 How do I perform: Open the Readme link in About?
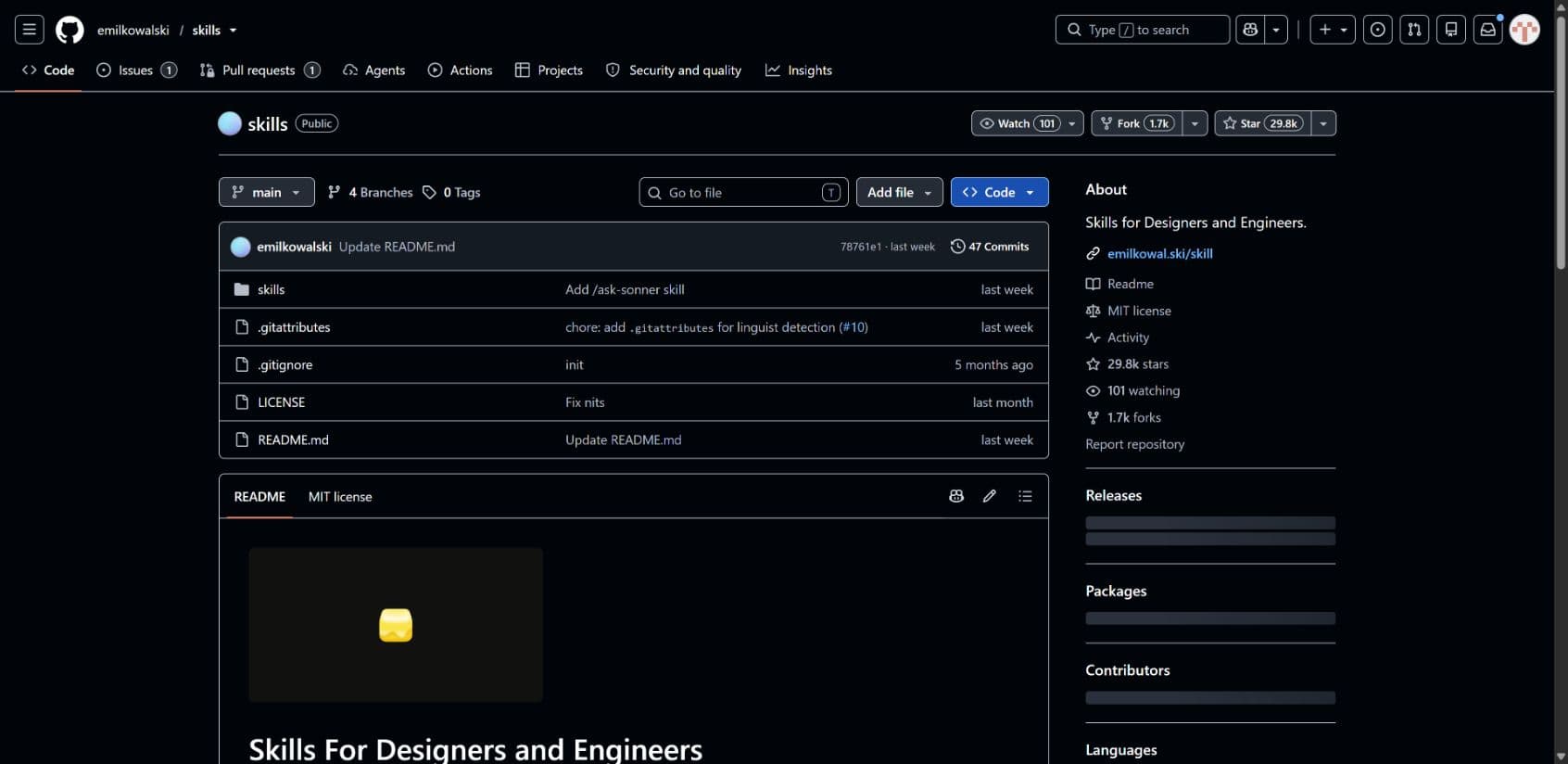[1131, 284]
